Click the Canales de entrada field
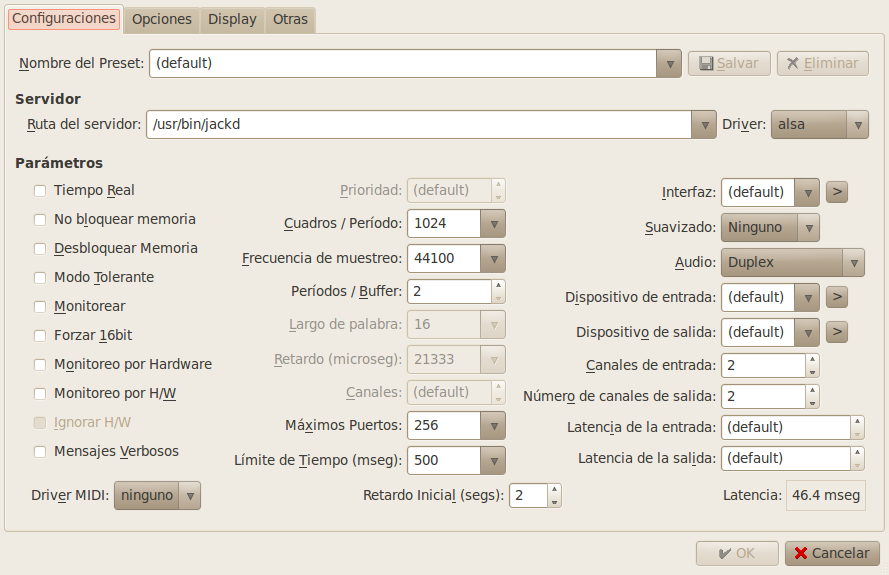The width and height of the screenshot is (889, 575). coord(763,366)
